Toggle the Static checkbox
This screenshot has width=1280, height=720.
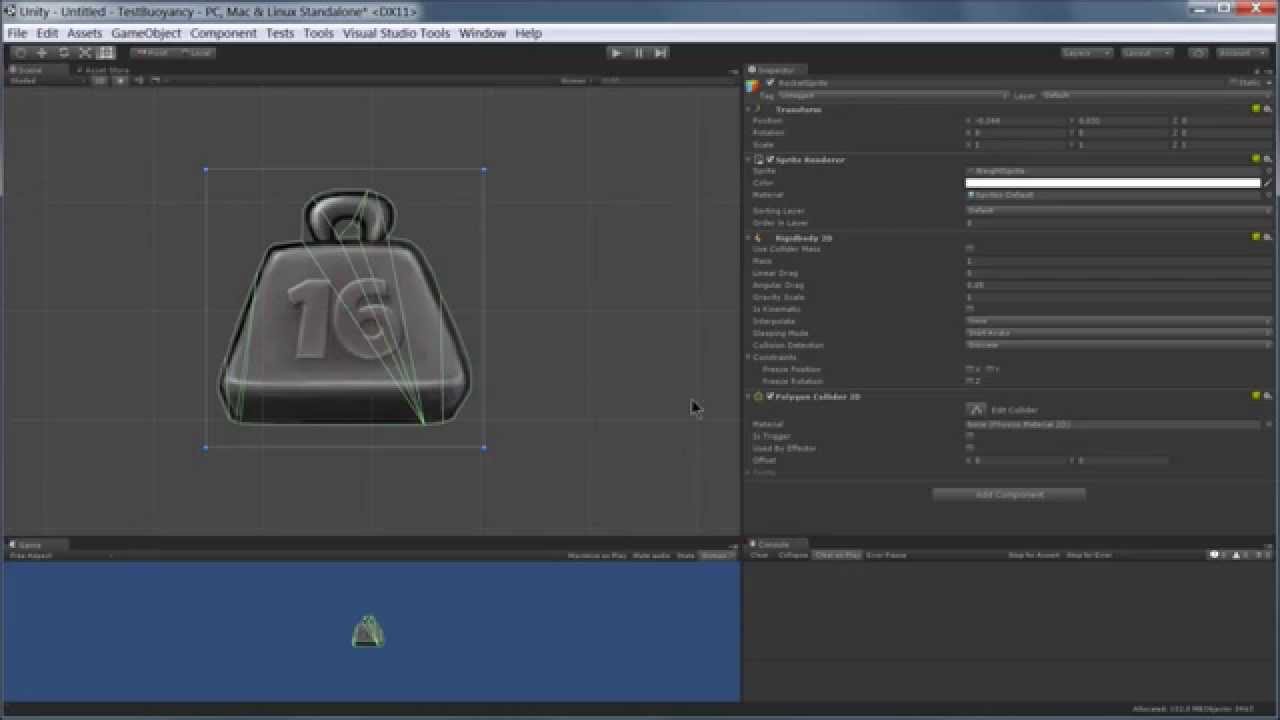[1232, 83]
